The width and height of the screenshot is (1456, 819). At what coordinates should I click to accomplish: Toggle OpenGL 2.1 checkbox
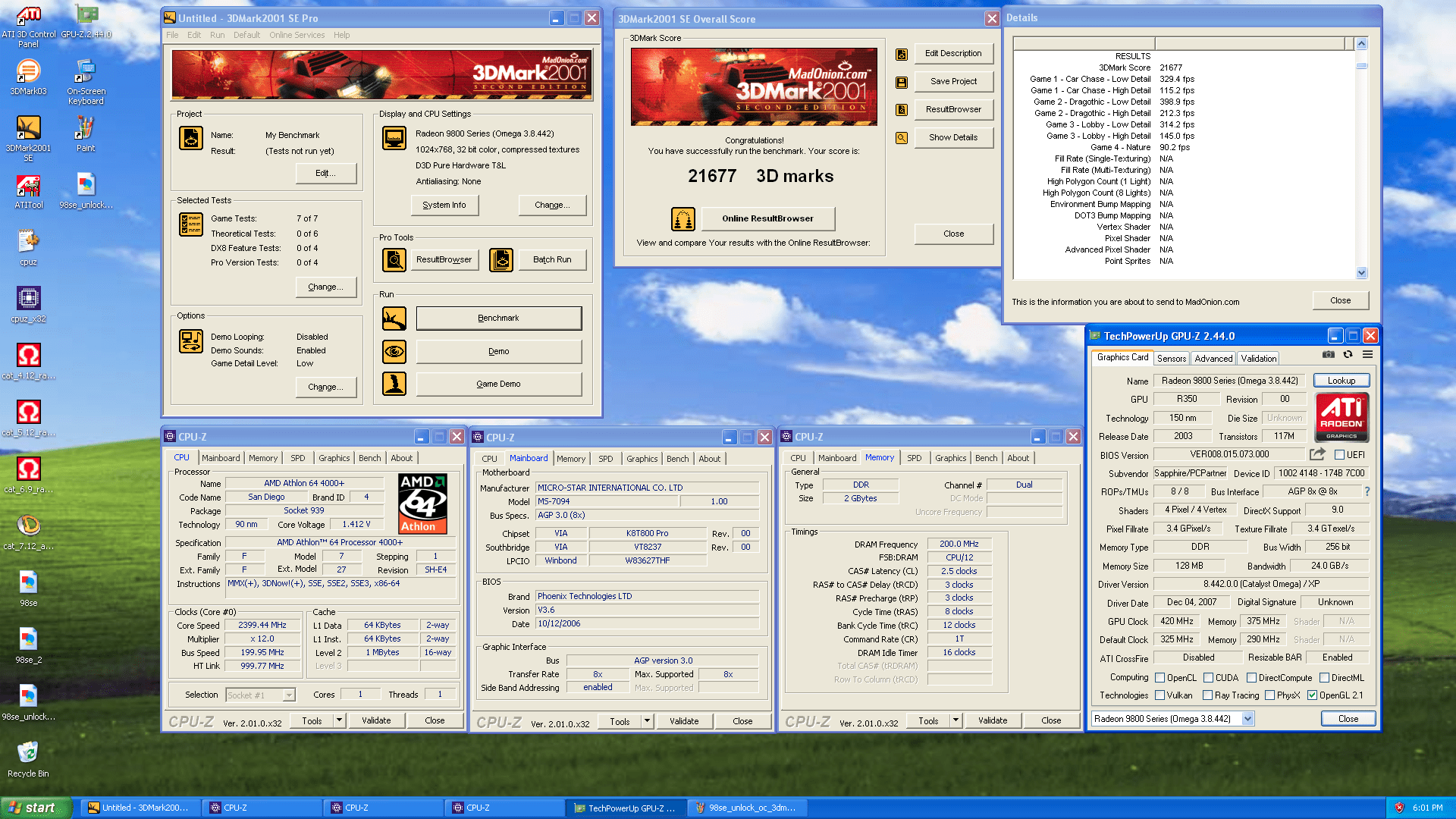pos(1312,695)
